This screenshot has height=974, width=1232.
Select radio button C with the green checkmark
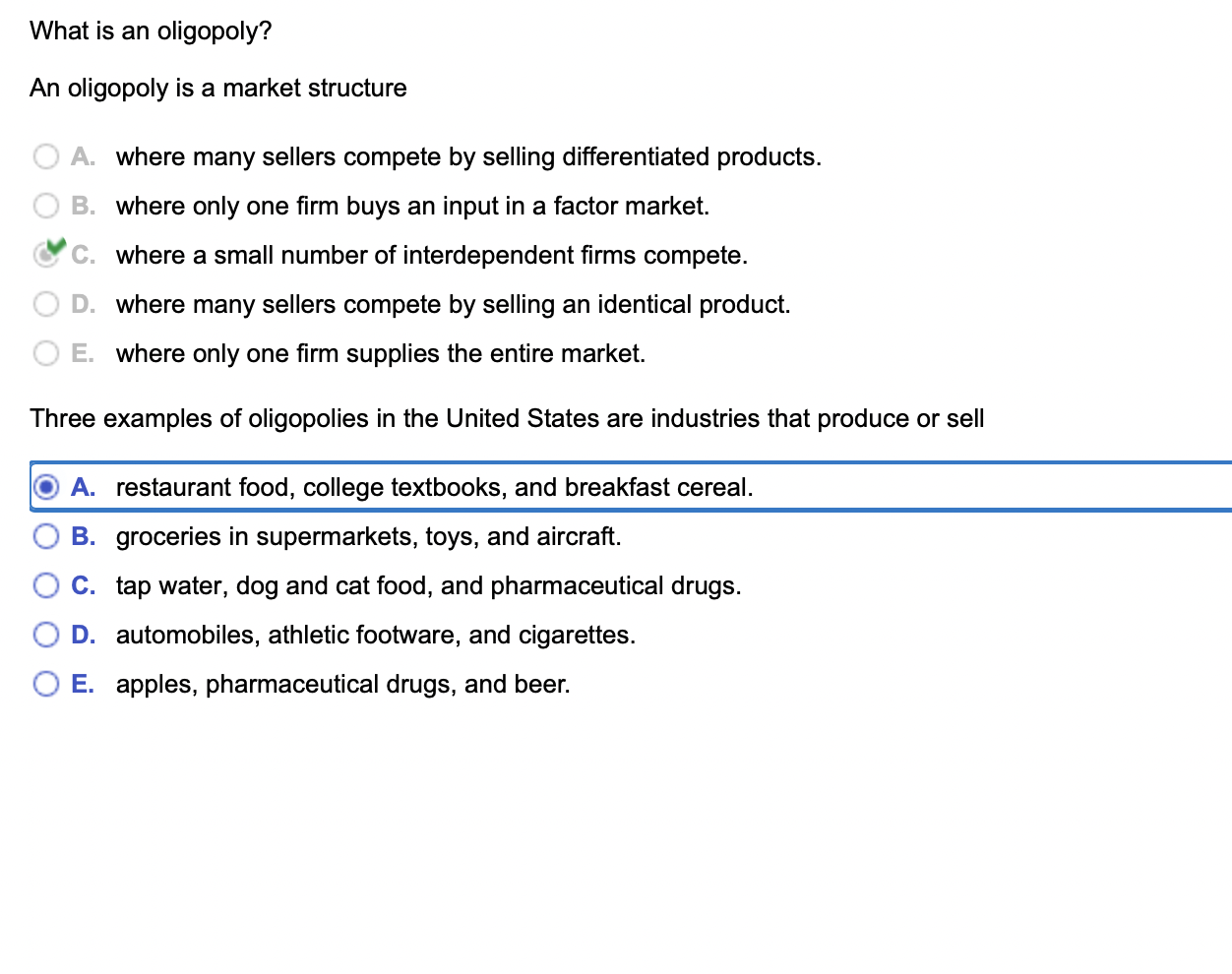(45, 255)
